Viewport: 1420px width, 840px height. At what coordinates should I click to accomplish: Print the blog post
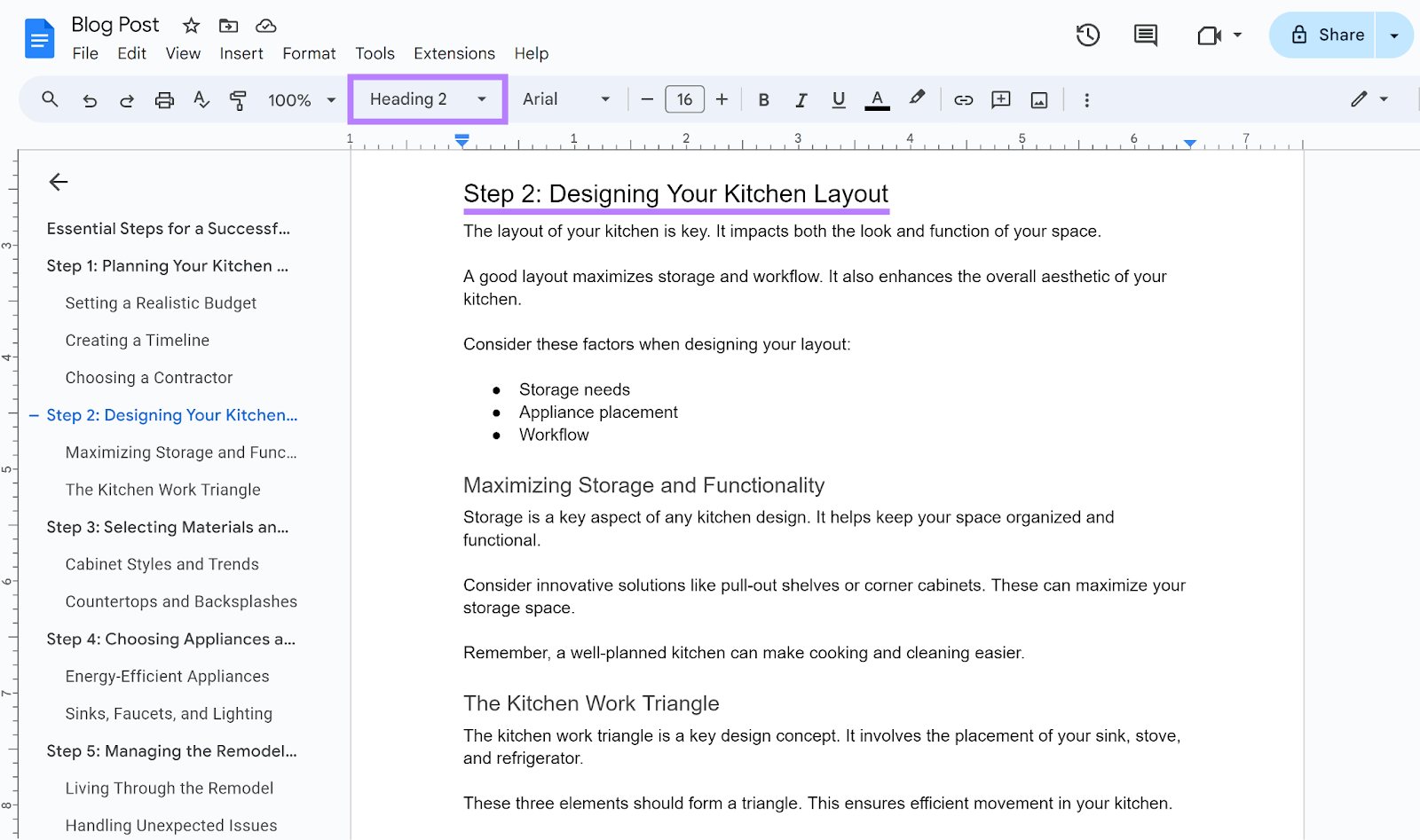click(164, 99)
